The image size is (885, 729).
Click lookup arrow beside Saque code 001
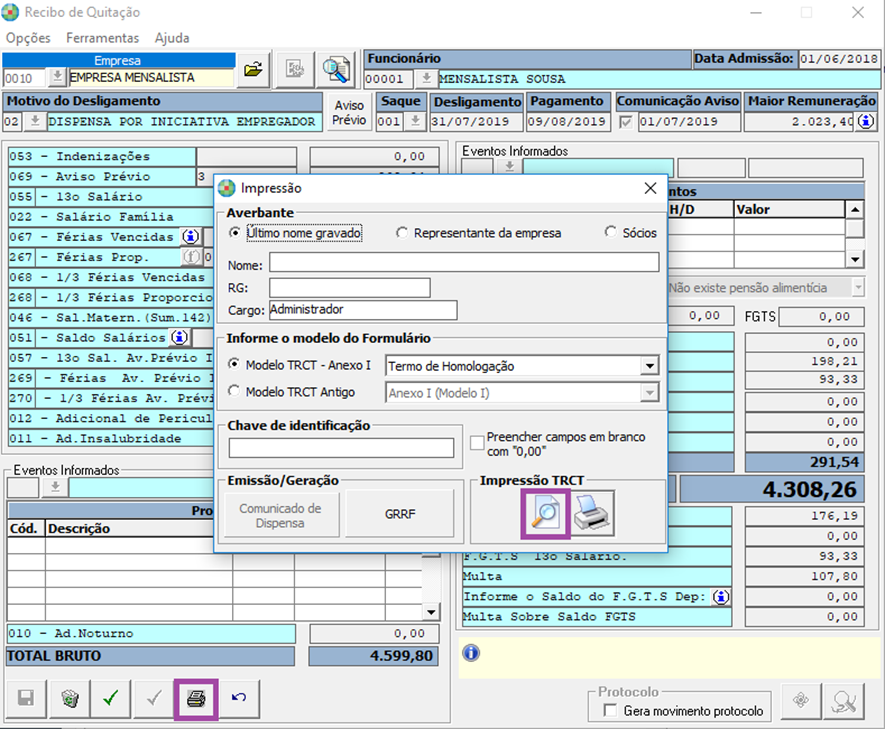point(415,121)
